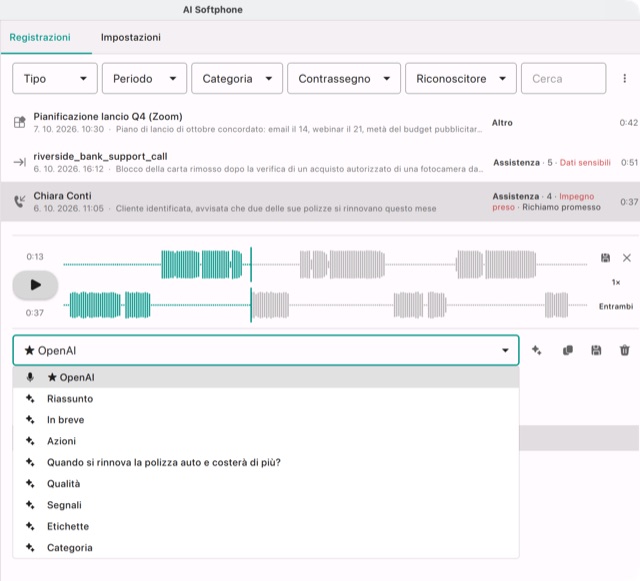
Task: Open the Pianificazione lancio Q4 (Zoom) recording
Action: (108, 117)
